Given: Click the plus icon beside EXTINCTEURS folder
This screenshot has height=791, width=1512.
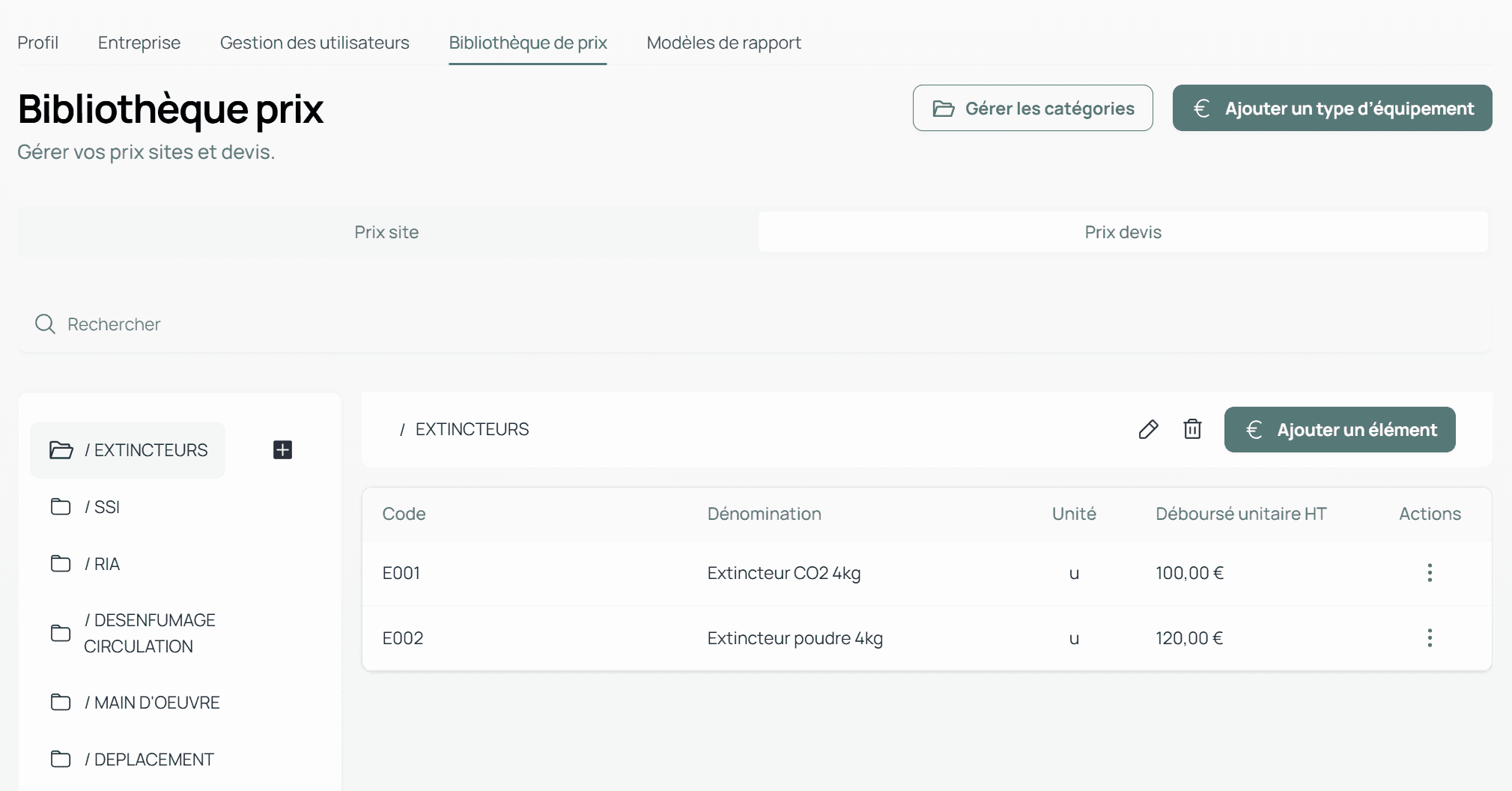Looking at the screenshot, I should click(282, 449).
